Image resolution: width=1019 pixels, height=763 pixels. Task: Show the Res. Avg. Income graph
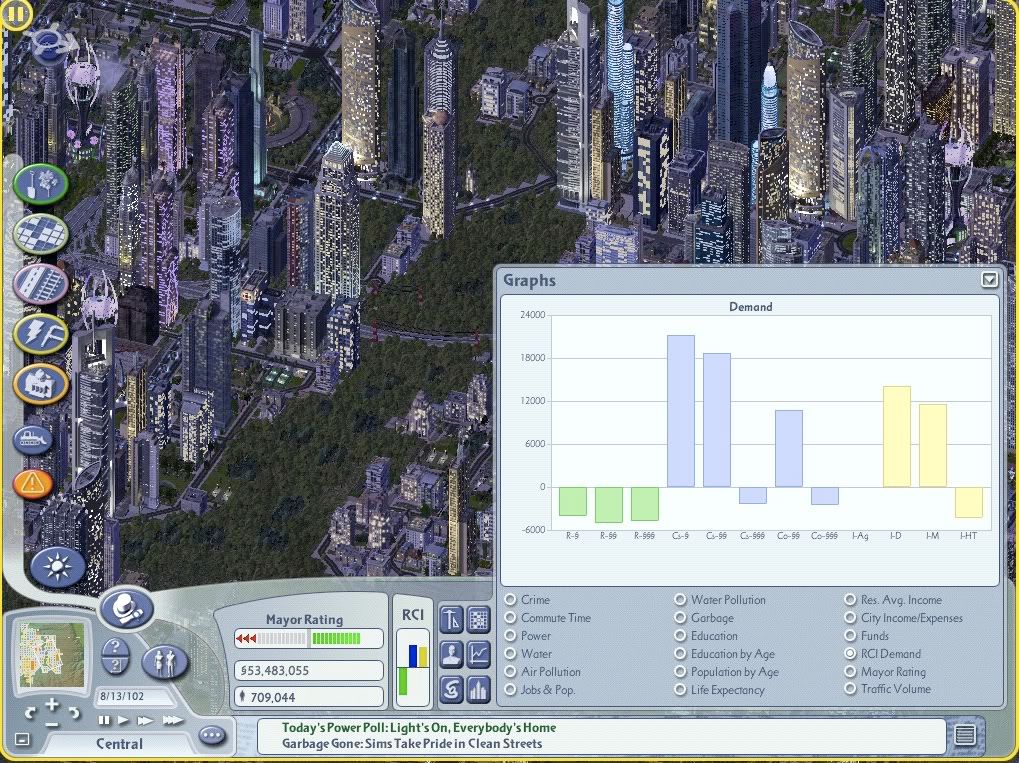pos(850,599)
